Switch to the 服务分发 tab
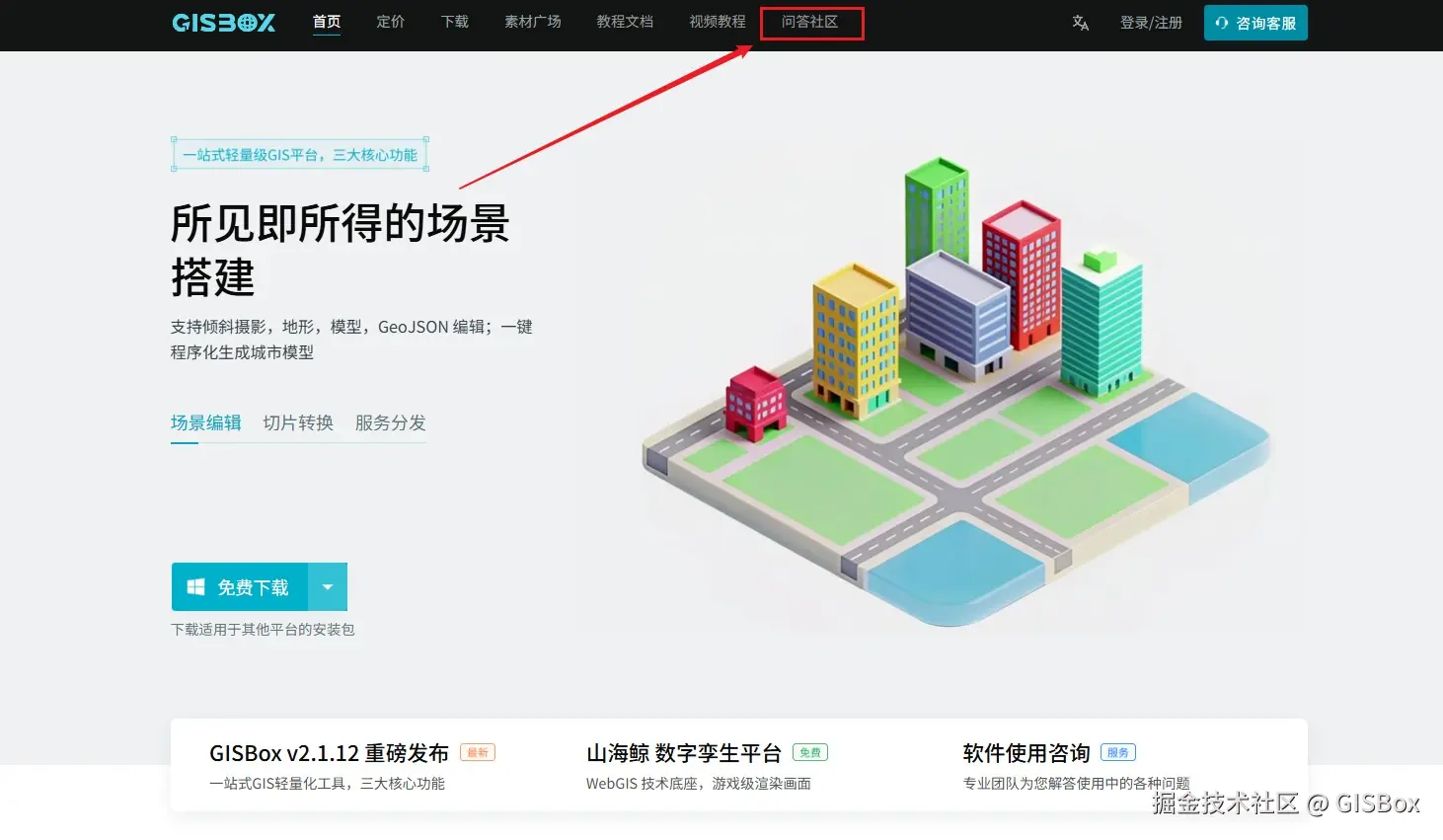Screen dimensions: 1443x840 [x=391, y=422]
